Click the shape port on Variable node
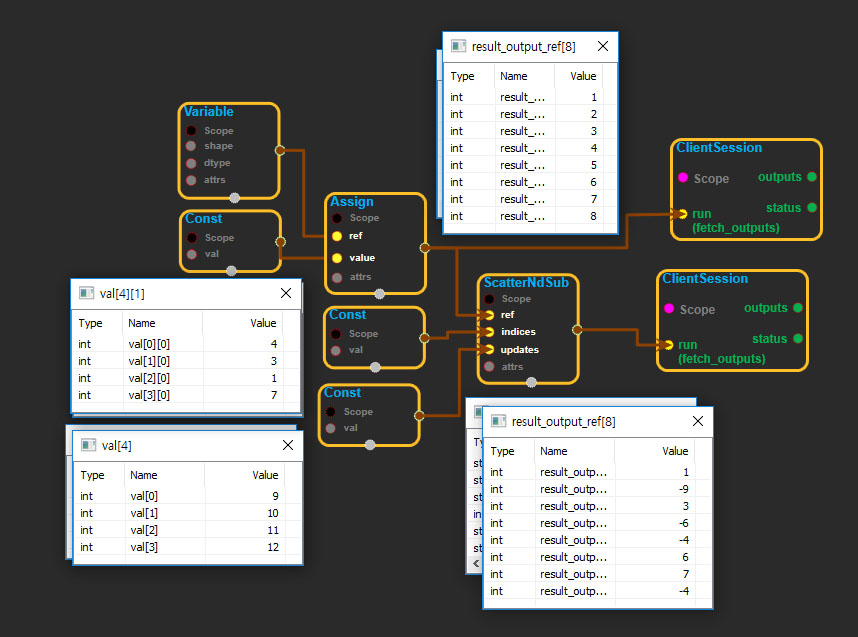Screen dimensions: 858x637 point(190,147)
